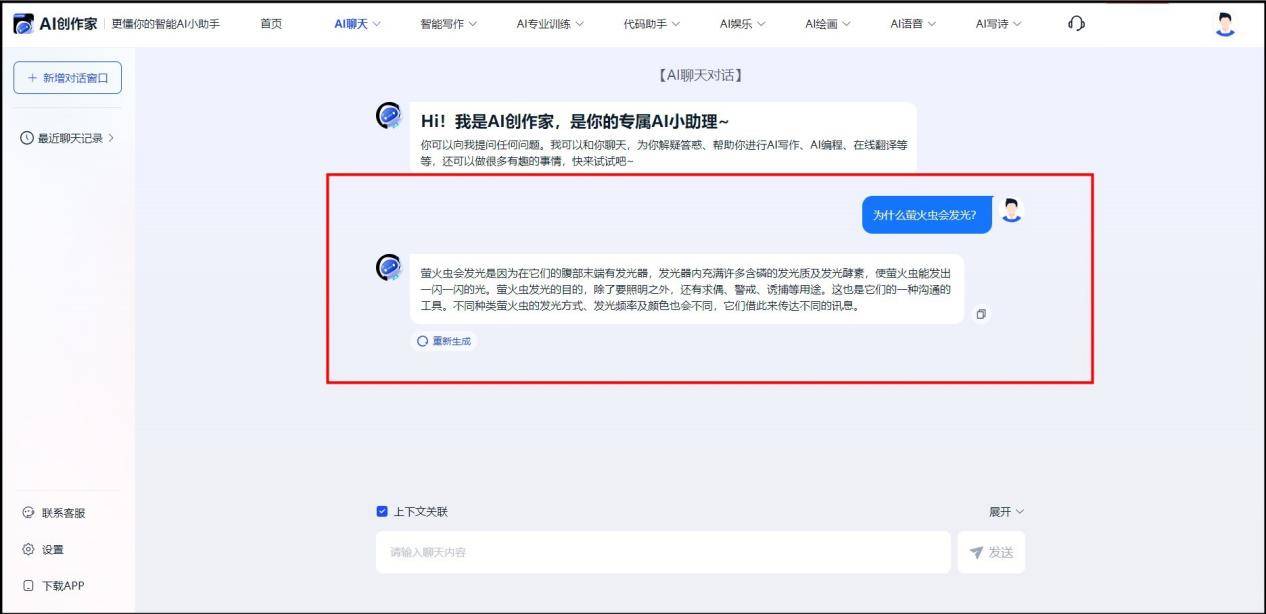The width and height of the screenshot is (1266, 614).
Task: Copy the firefly answer with copy icon
Action: click(x=981, y=314)
